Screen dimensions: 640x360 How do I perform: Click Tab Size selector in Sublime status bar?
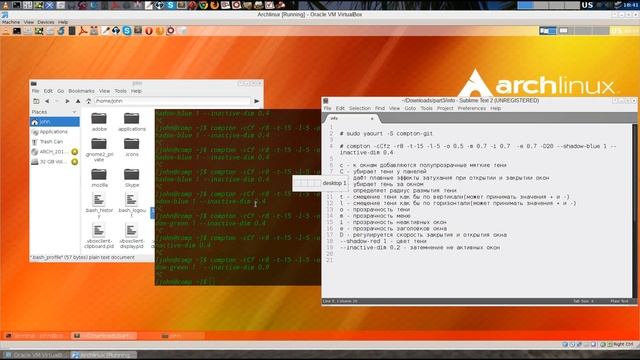[x=583, y=301]
